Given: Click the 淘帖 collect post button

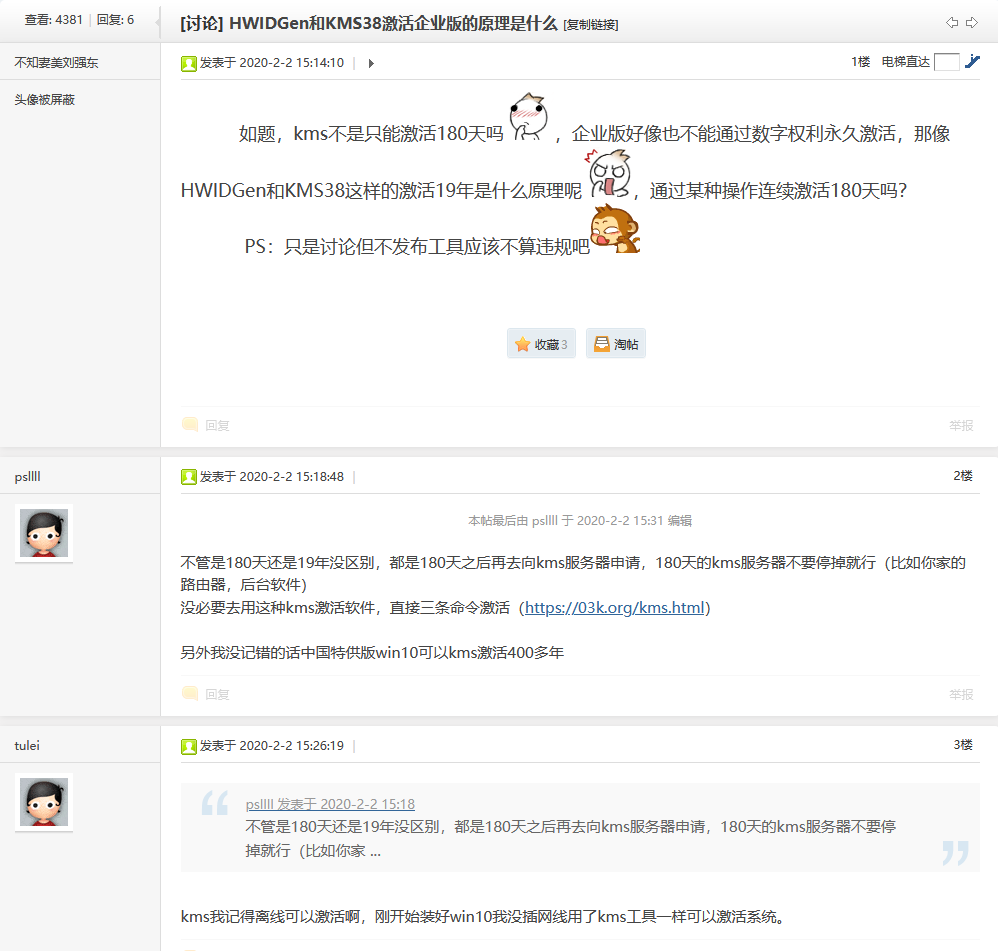Looking at the screenshot, I should click(x=615, y=344).
